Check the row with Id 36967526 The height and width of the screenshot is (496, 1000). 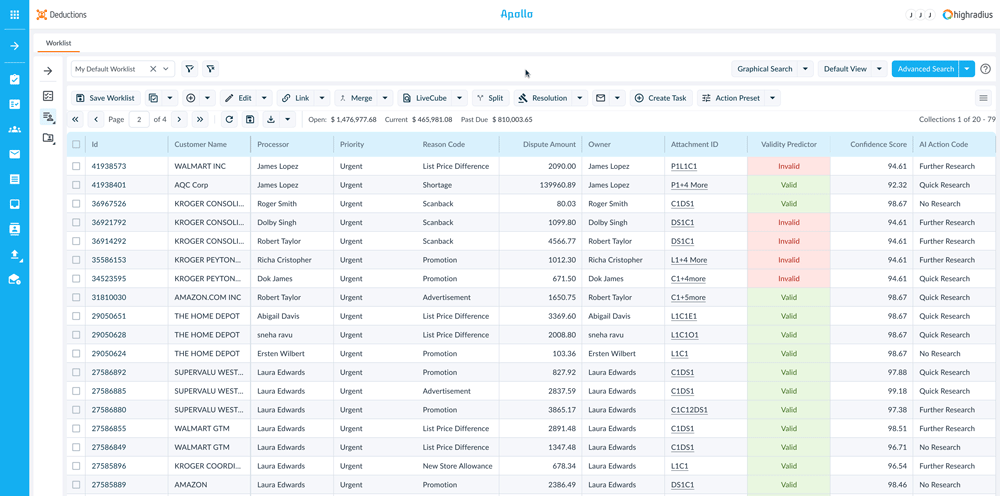click(77, 203)
